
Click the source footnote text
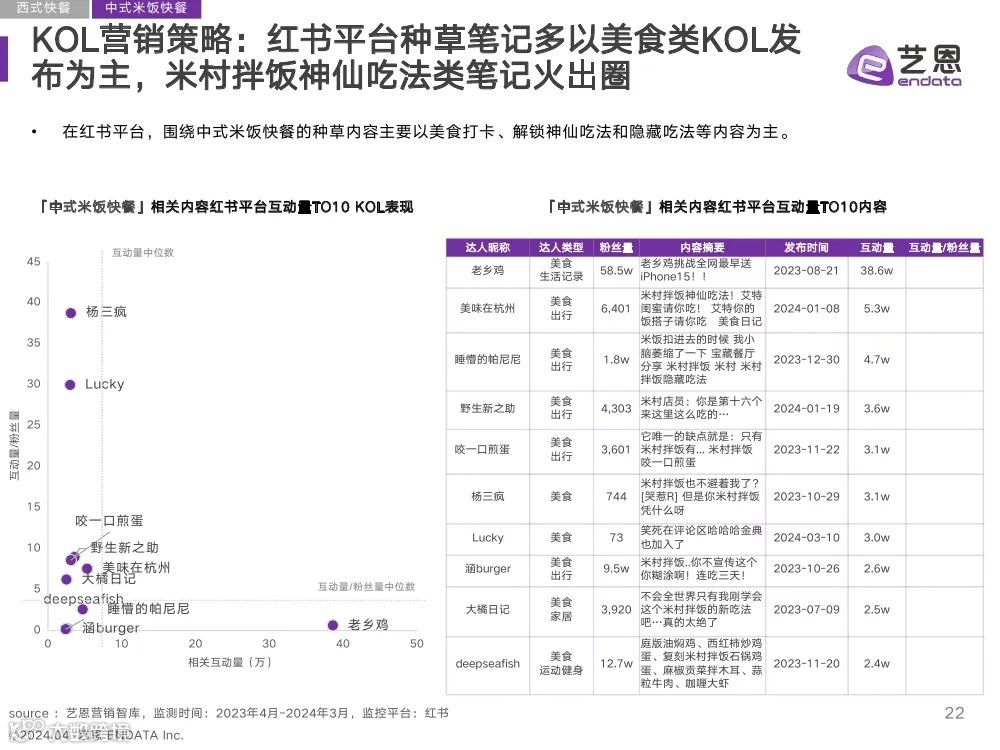[228, 713]
